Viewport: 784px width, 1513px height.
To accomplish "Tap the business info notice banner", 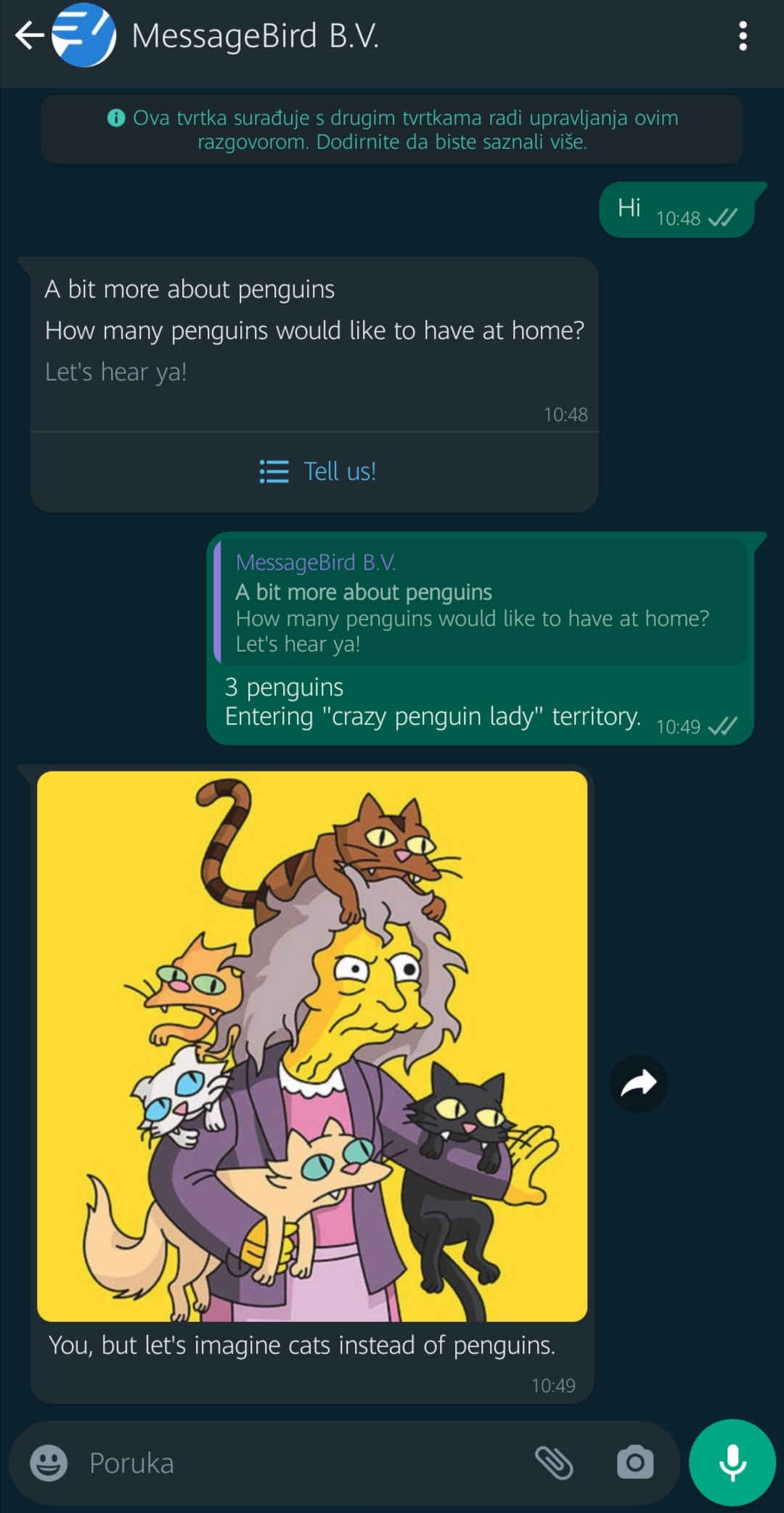I will 392,129.
